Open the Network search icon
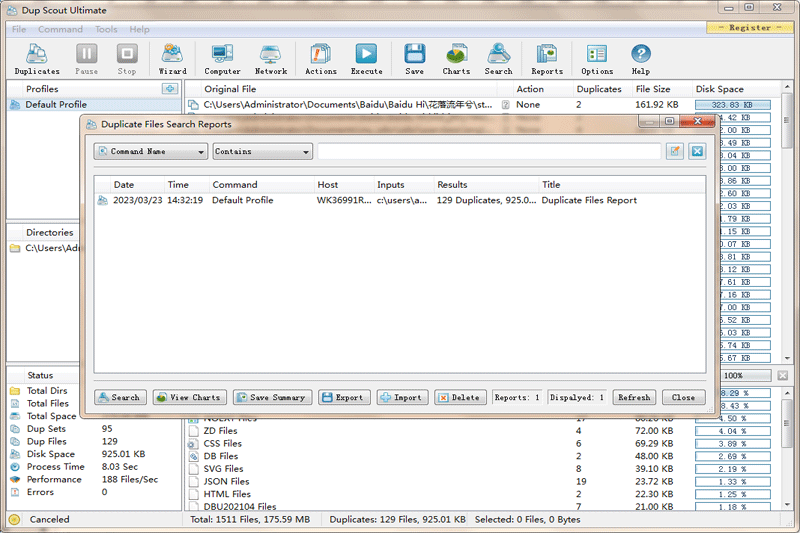This screenshot has width=800, height=533. point(271,59)
